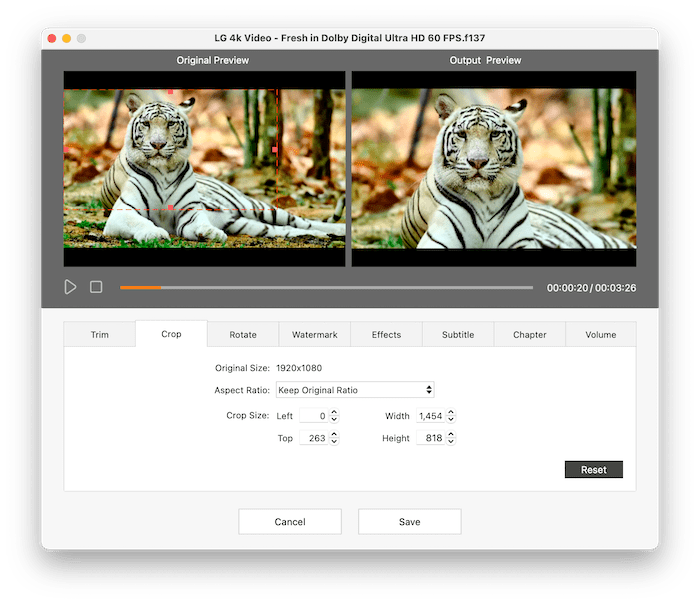700x604 pixels.
Task: Click the Stop playback square icon
Action: tap(96, 287)
